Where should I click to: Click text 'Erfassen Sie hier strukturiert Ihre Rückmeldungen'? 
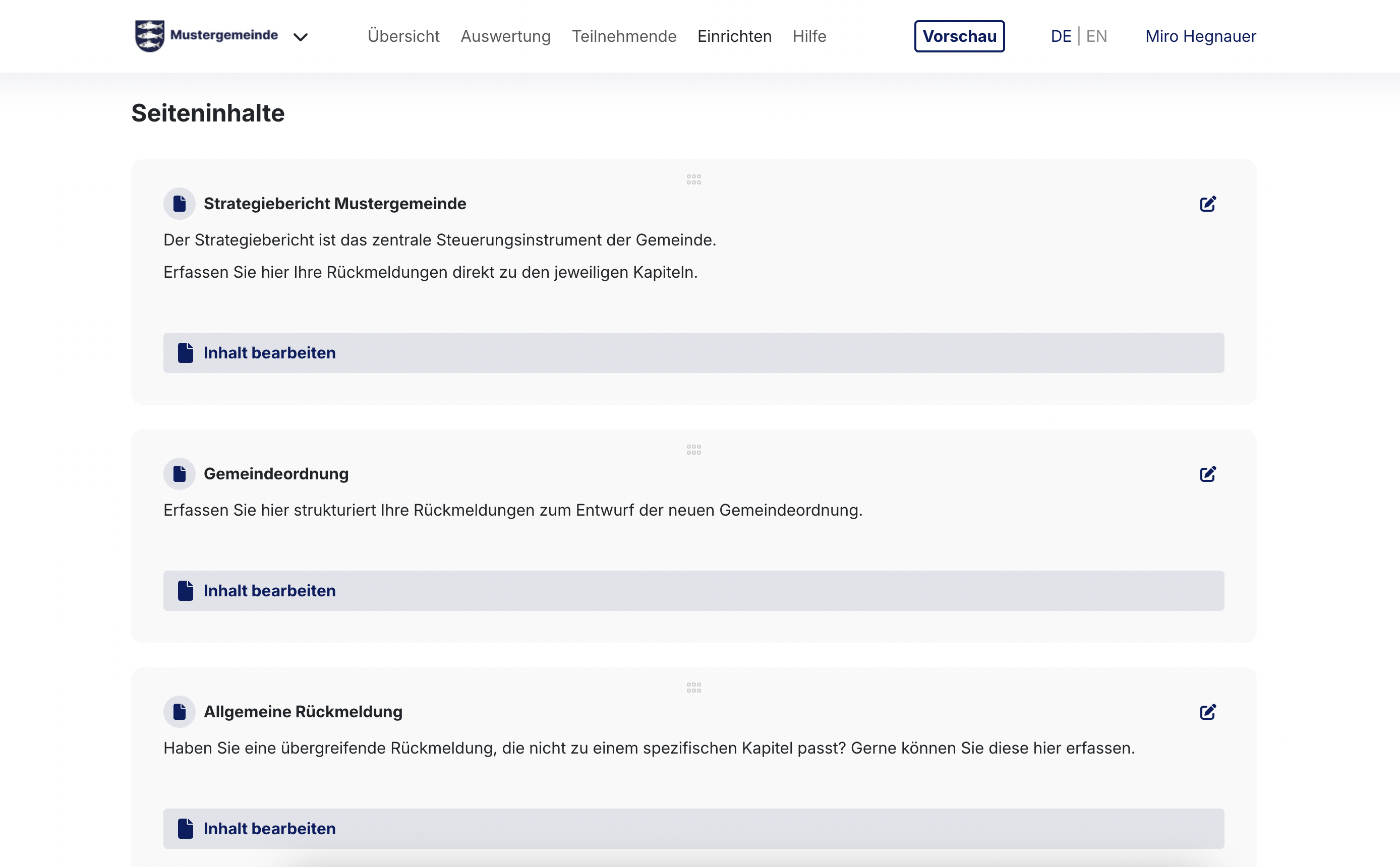point(349,510)
